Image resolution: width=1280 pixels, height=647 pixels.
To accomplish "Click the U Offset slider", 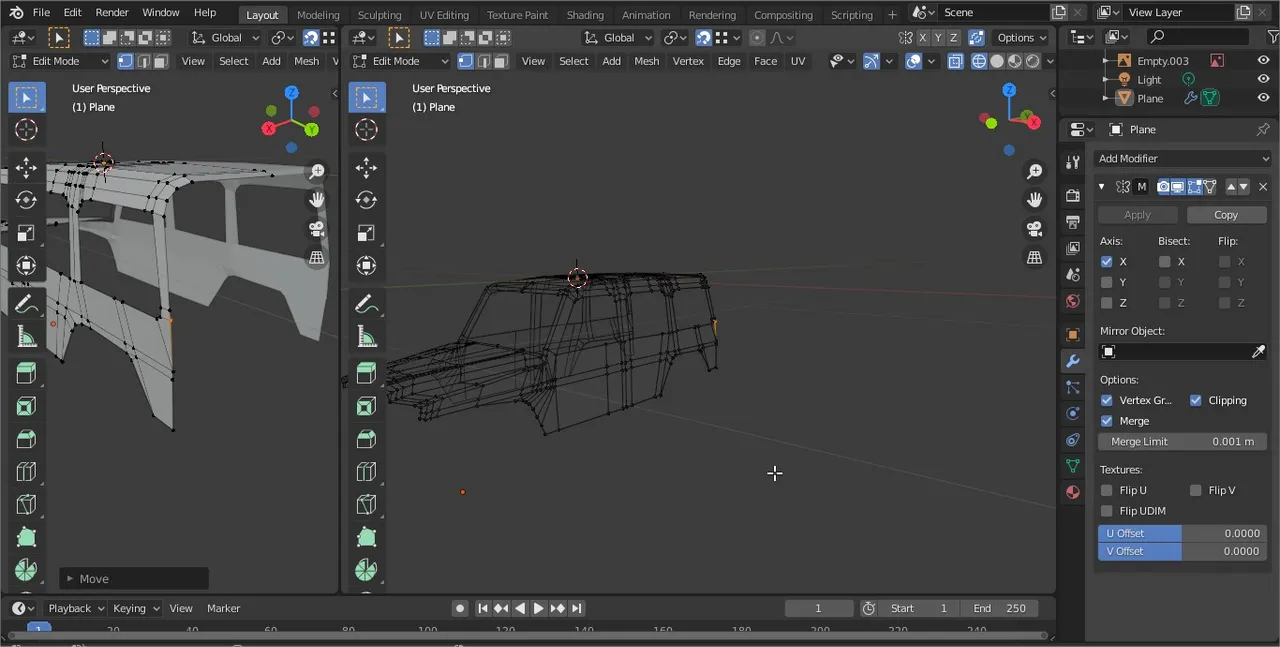I will tap(1182, 534).
